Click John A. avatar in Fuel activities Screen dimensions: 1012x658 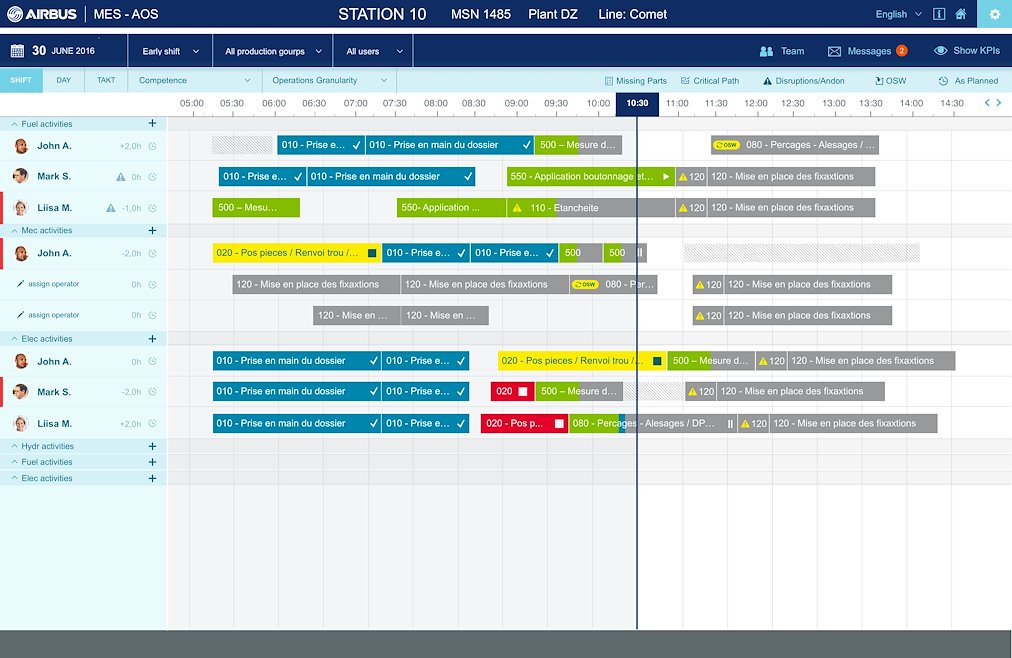click(21, 146)
